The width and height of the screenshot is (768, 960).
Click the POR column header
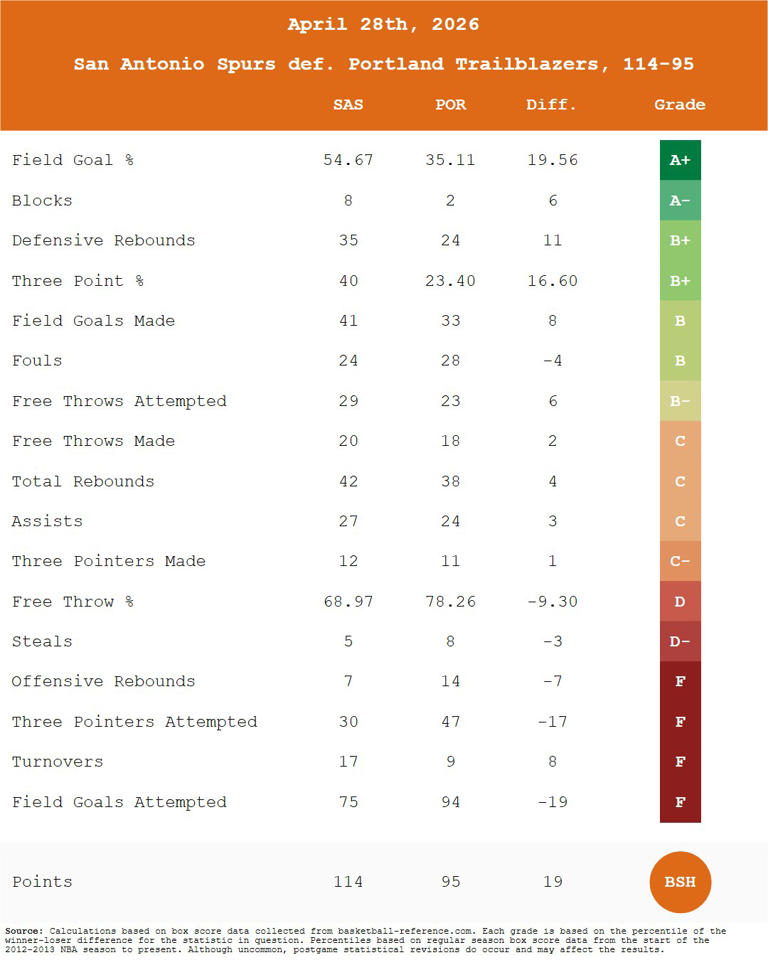(x=451, y=105)
